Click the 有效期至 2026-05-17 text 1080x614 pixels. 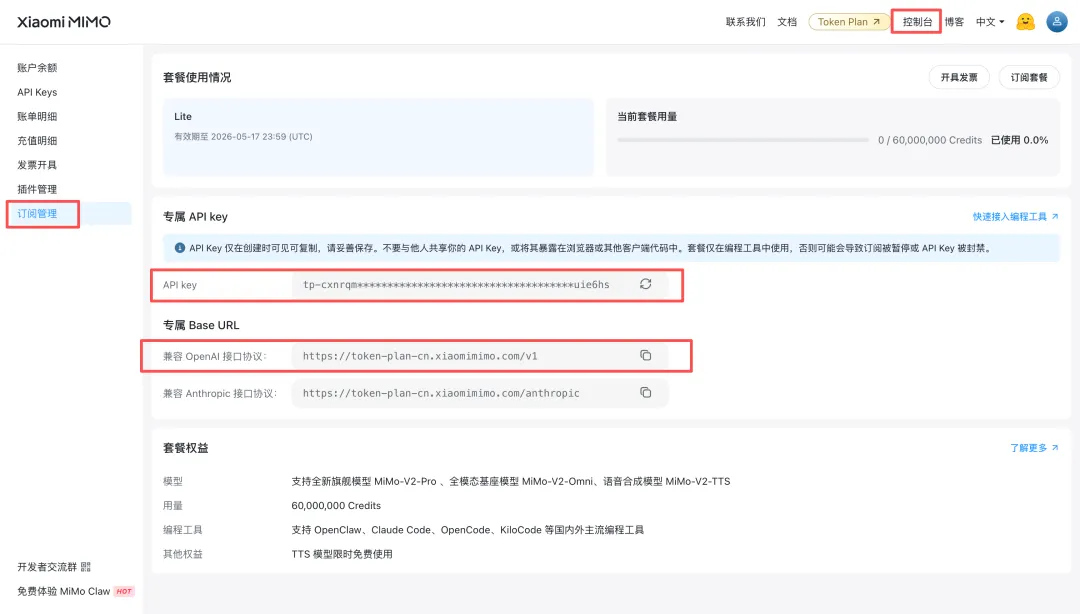pyautogui.click(x=243, y=136)
